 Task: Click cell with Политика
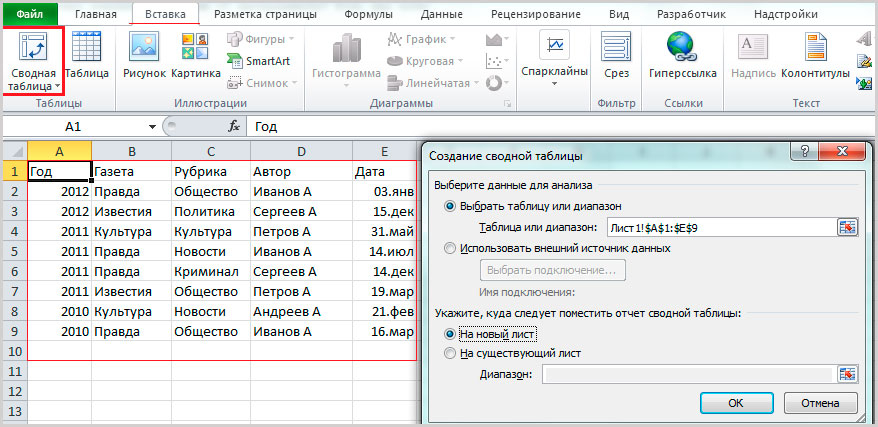(x=211, y=212)
